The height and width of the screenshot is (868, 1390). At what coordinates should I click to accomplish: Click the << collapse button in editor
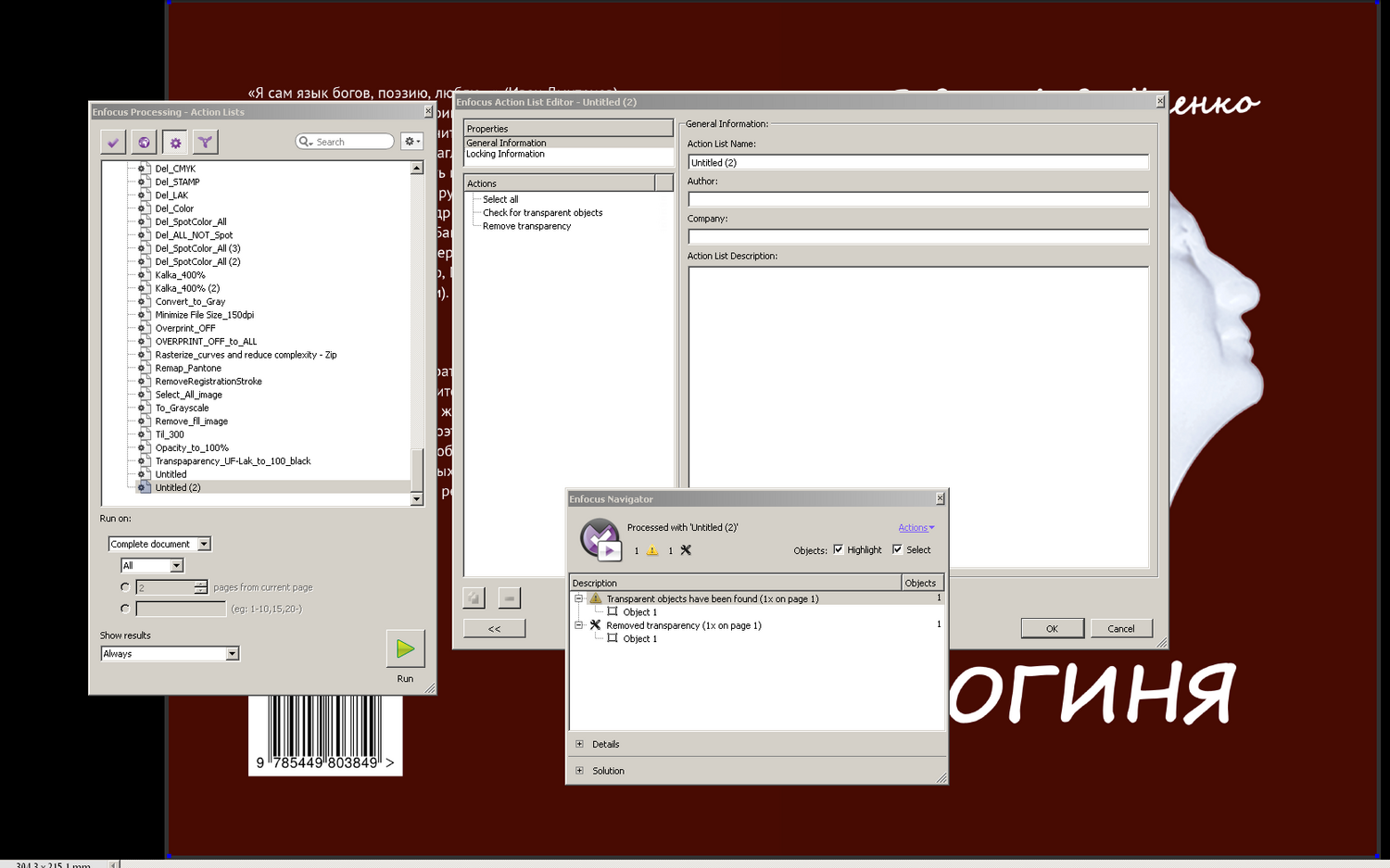tap(494, 628)
